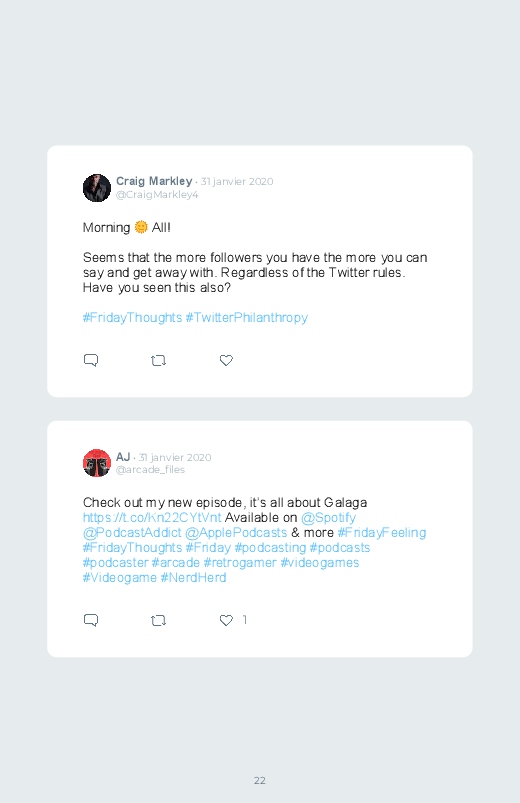This screenshot has height=803, width=520.
Task: Open AJ's red avatar picture
Action: coord(97,463)
